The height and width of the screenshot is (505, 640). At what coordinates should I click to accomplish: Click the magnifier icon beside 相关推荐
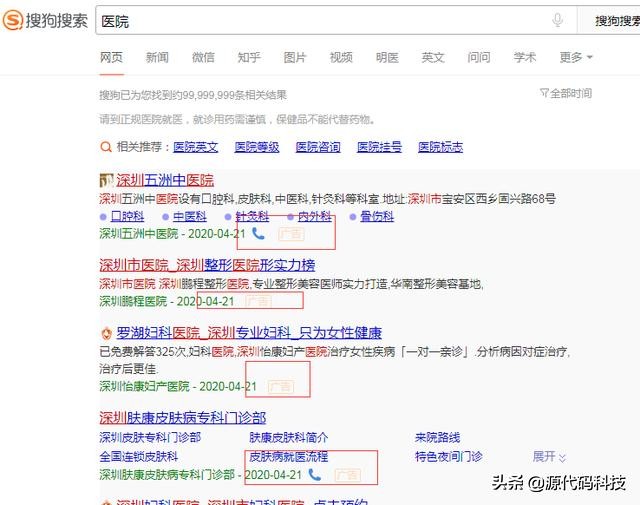click(106, 147)
